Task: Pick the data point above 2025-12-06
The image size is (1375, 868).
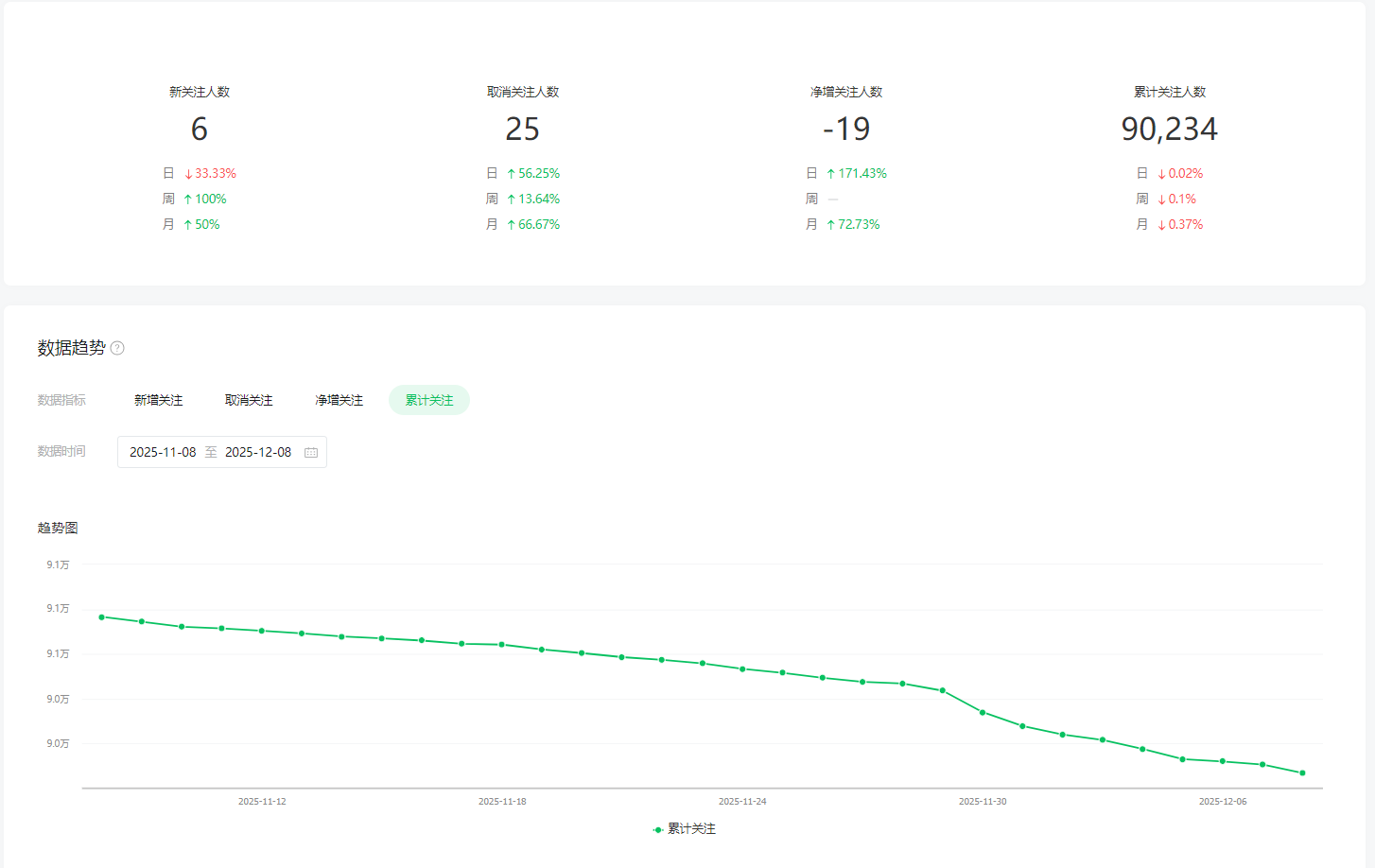Action: 1223,761
